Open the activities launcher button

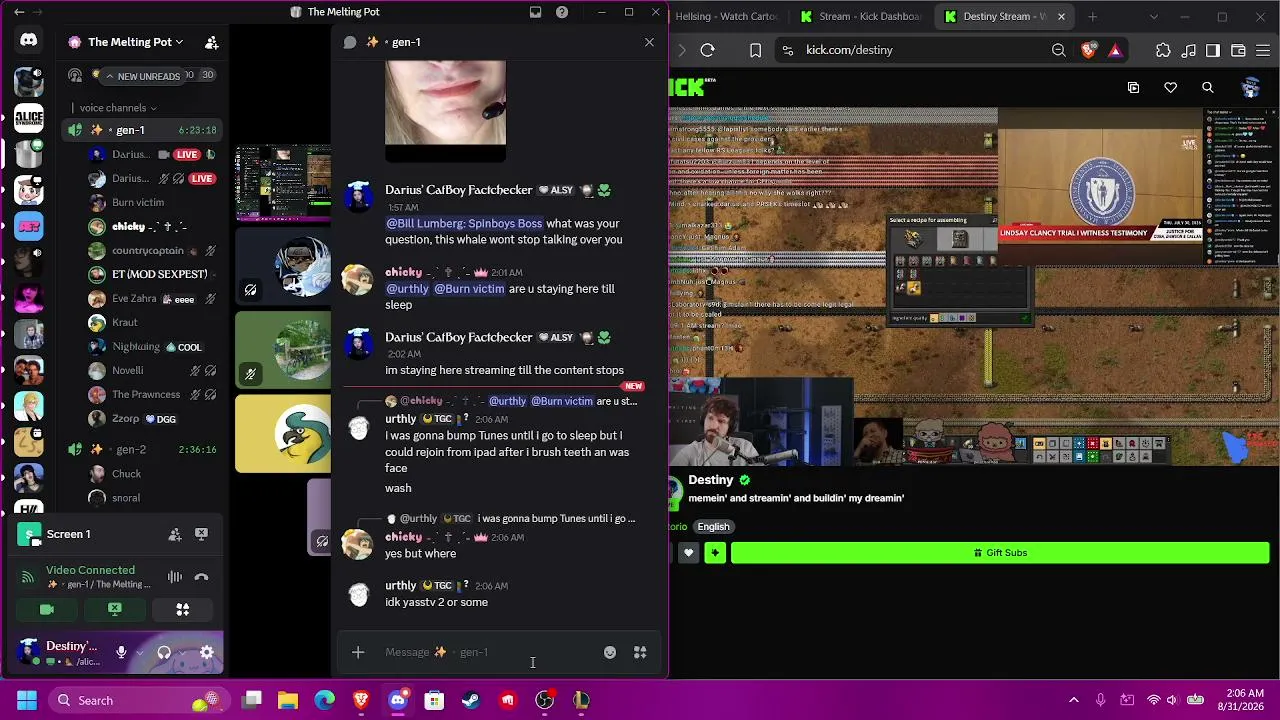point(183,609)
